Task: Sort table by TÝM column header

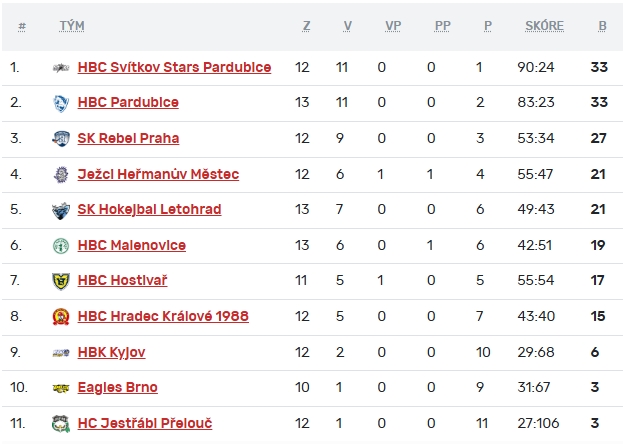Action: pos(71,26)
